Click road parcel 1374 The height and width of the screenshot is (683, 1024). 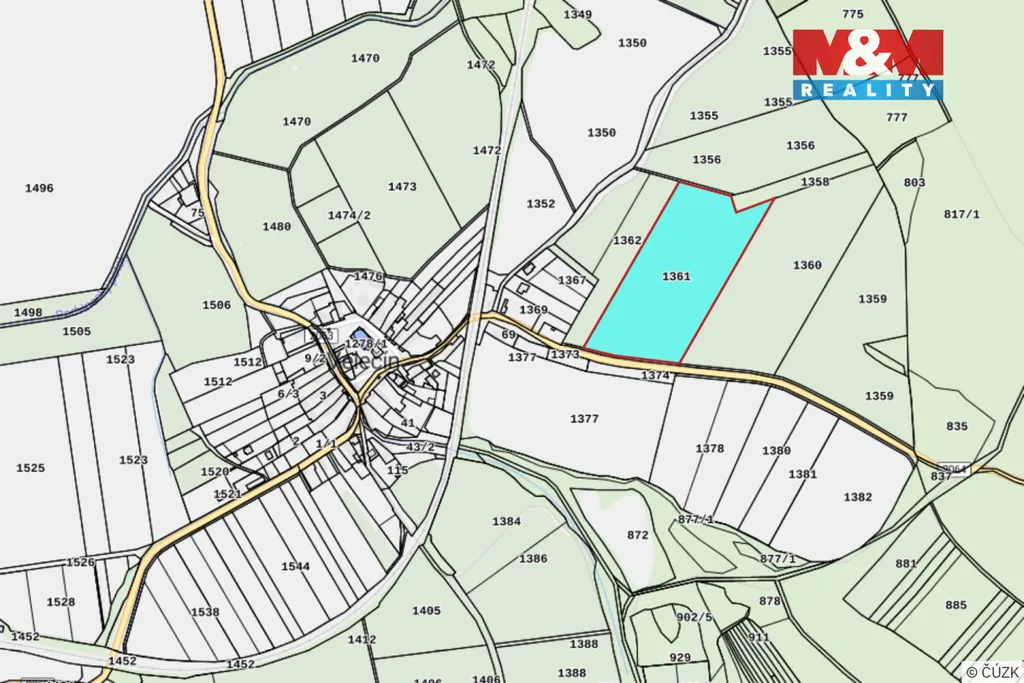point(655,375)
